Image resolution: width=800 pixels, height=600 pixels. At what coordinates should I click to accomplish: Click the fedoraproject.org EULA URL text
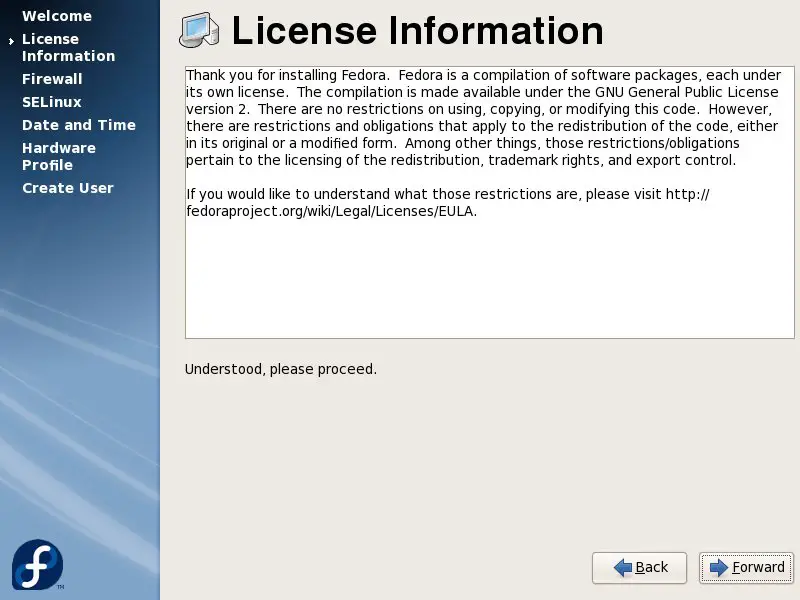331,211
